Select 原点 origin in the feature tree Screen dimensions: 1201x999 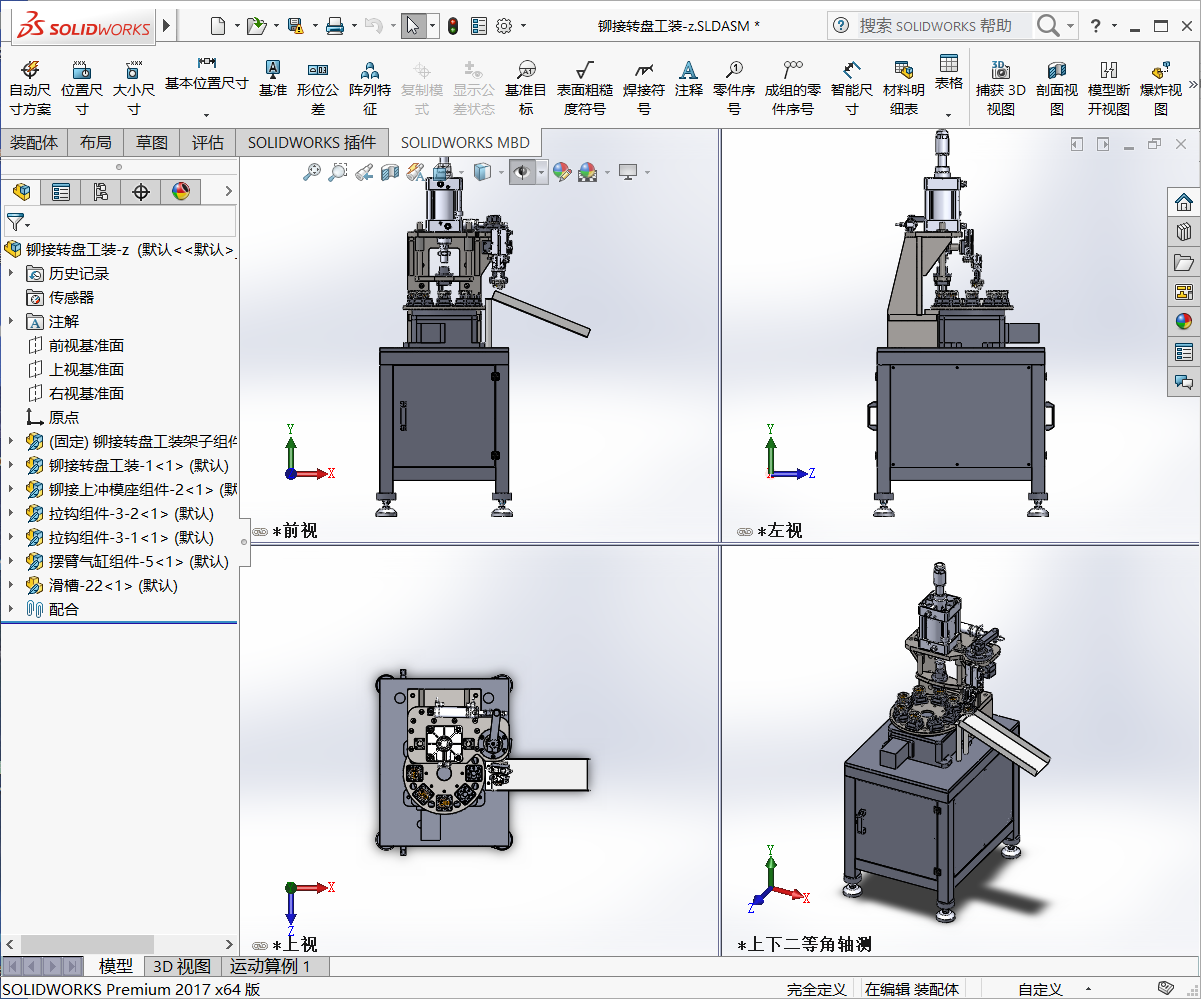pyautogui.click(x=53, y=417)
